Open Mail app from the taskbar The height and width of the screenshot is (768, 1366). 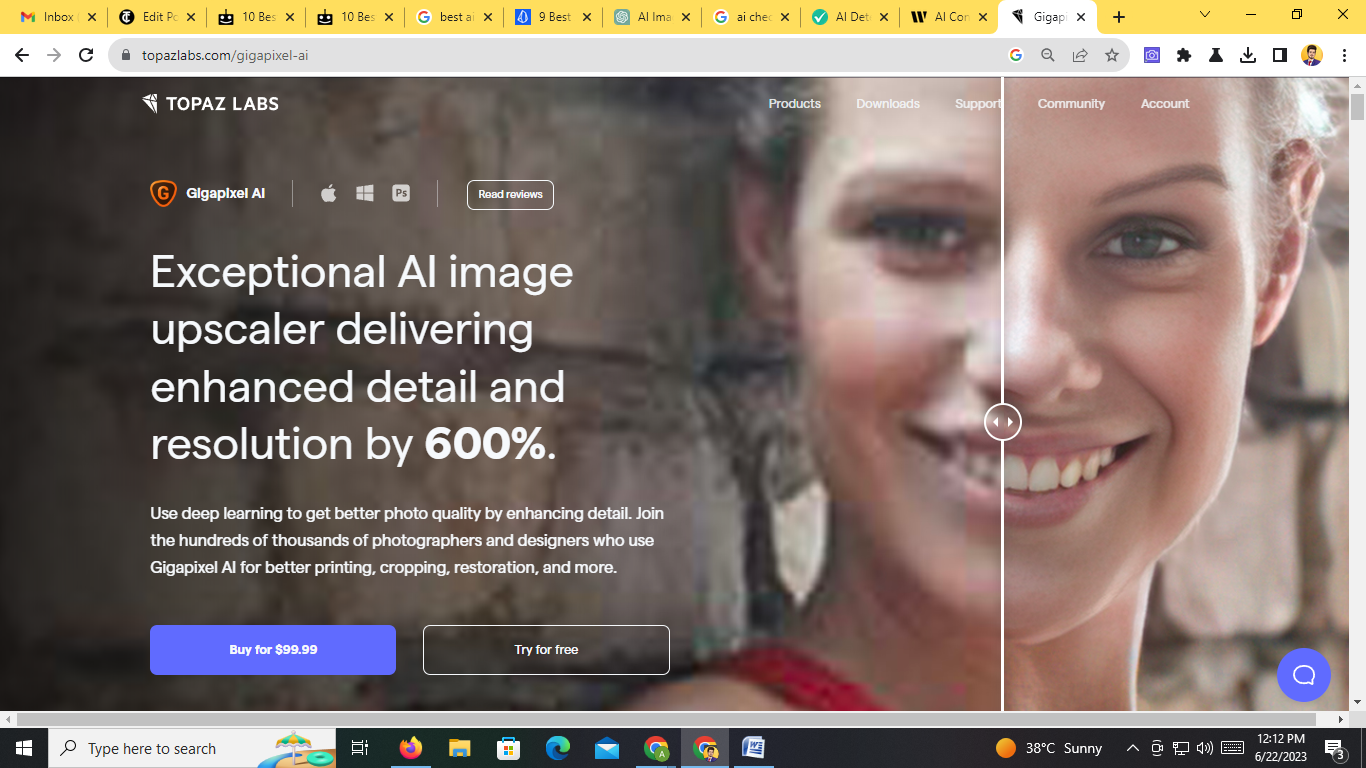click(x=607, y=748)
